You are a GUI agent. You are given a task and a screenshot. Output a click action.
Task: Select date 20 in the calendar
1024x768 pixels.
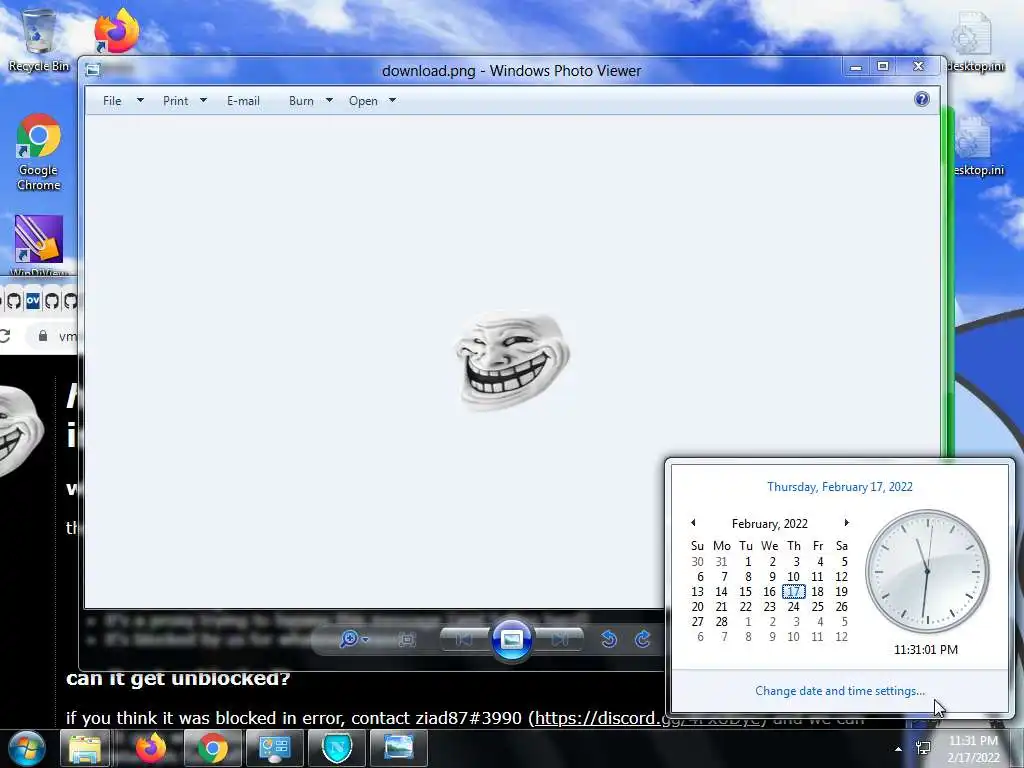pos(697,607)
